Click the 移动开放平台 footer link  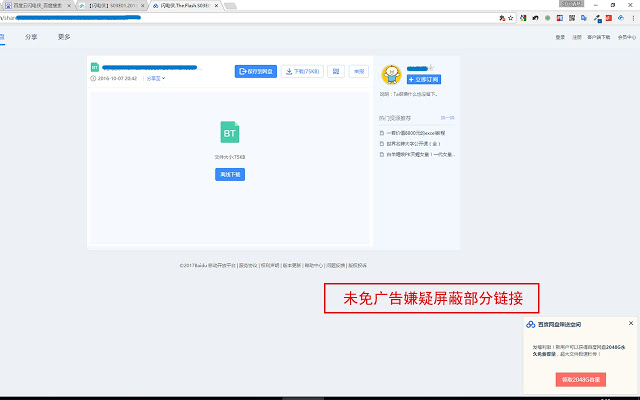(222, 265)
